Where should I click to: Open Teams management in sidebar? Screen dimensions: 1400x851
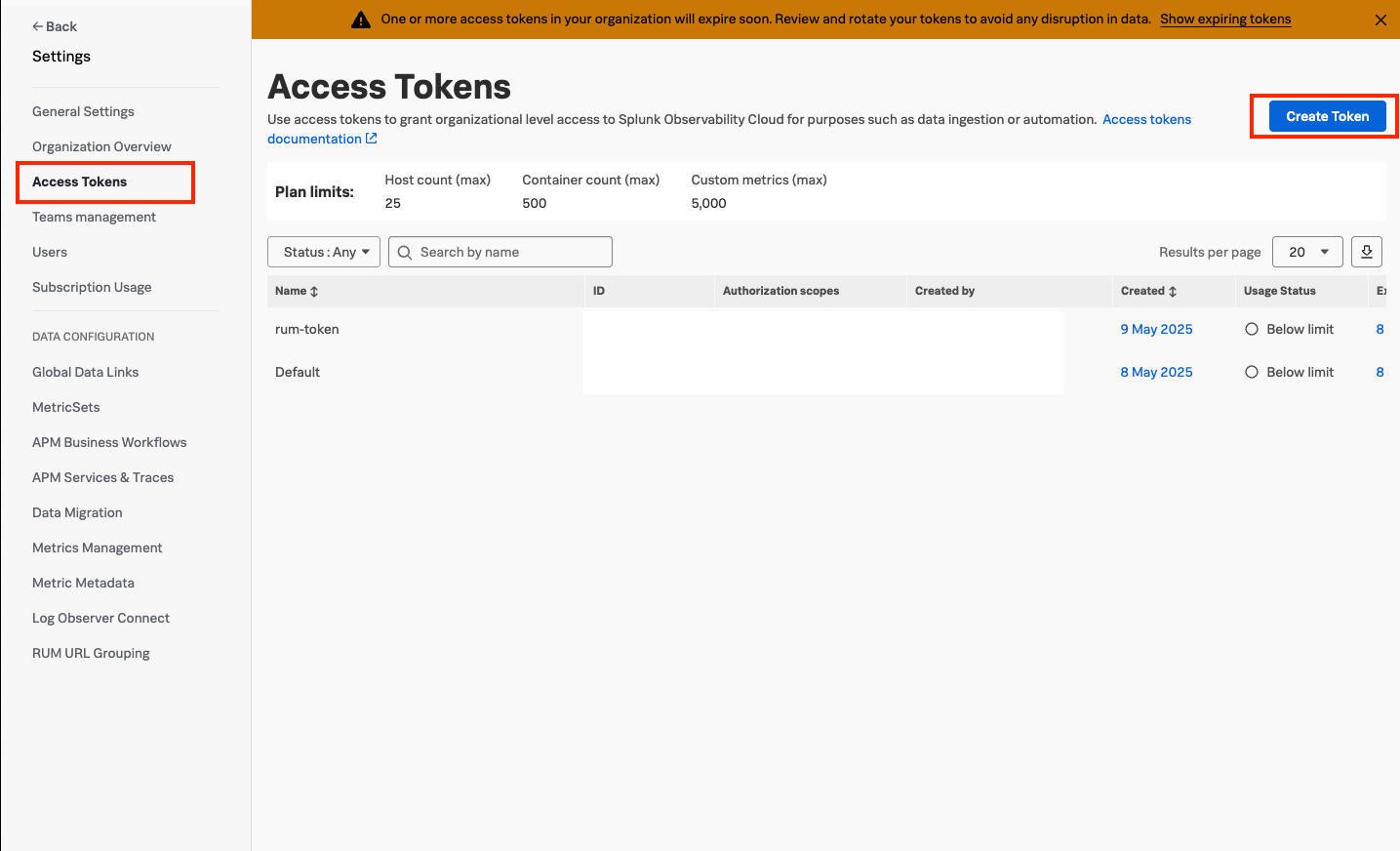94,217
